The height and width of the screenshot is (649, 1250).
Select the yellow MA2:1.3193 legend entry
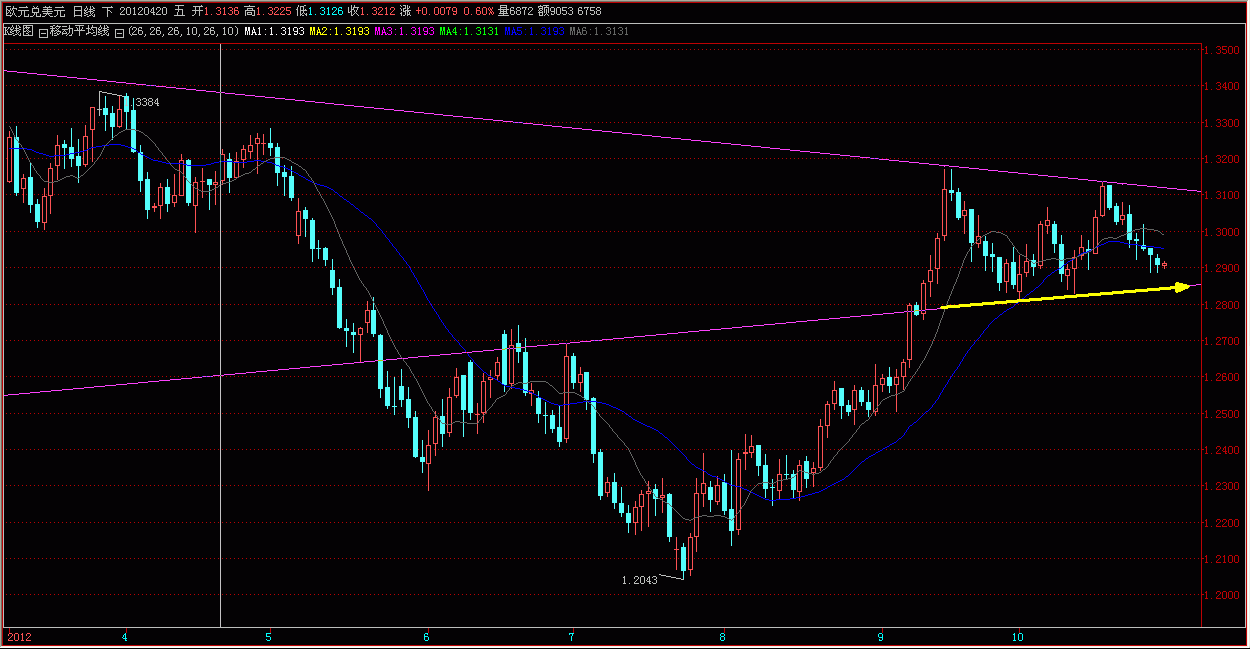(x=339, y=31)
